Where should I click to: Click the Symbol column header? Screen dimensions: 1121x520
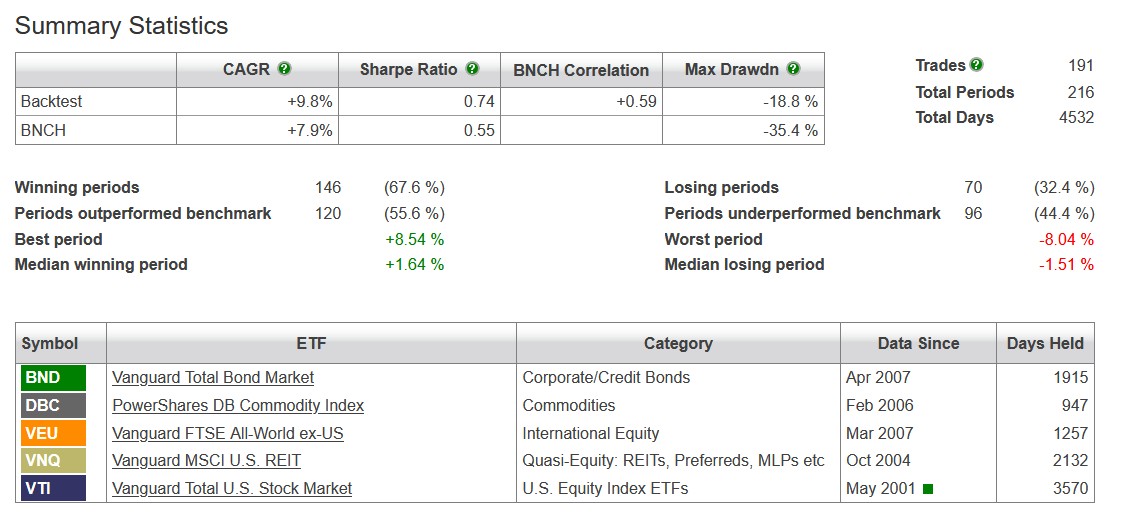tap(50, 343)
